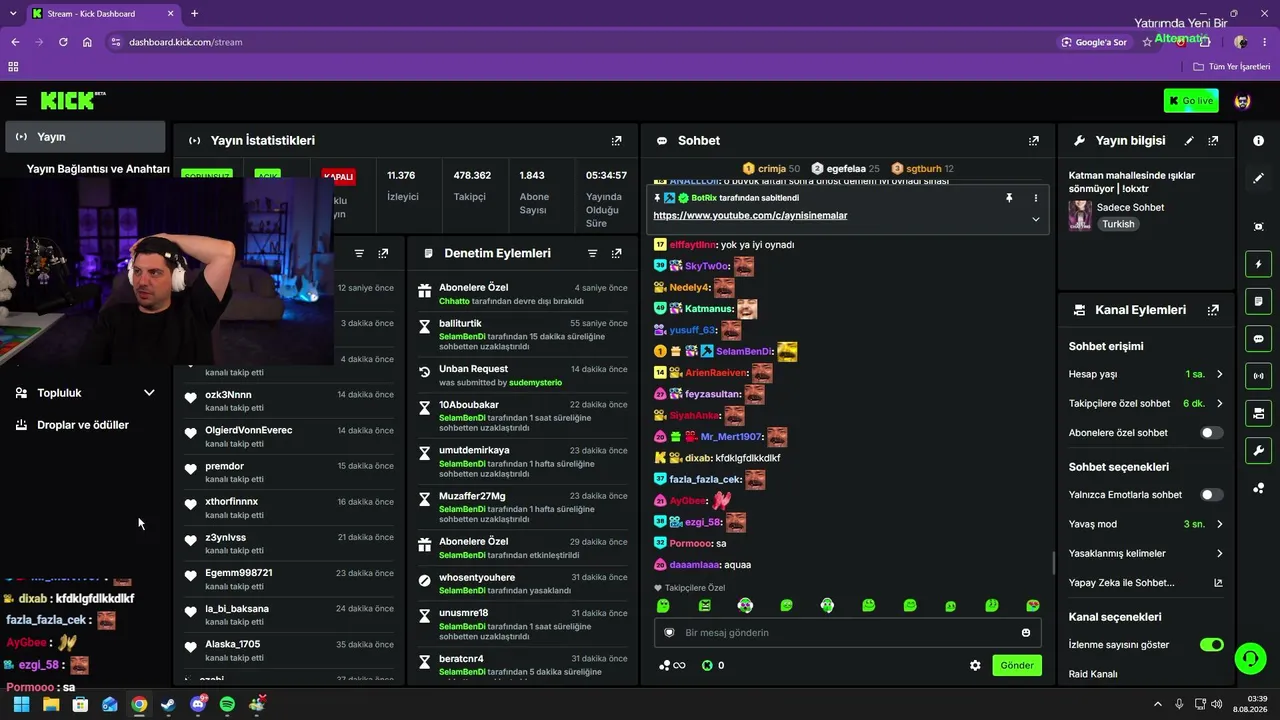The height and width of the screenshot is (720, 1280).
Task: Click the Go live button
Action: 1191,101
